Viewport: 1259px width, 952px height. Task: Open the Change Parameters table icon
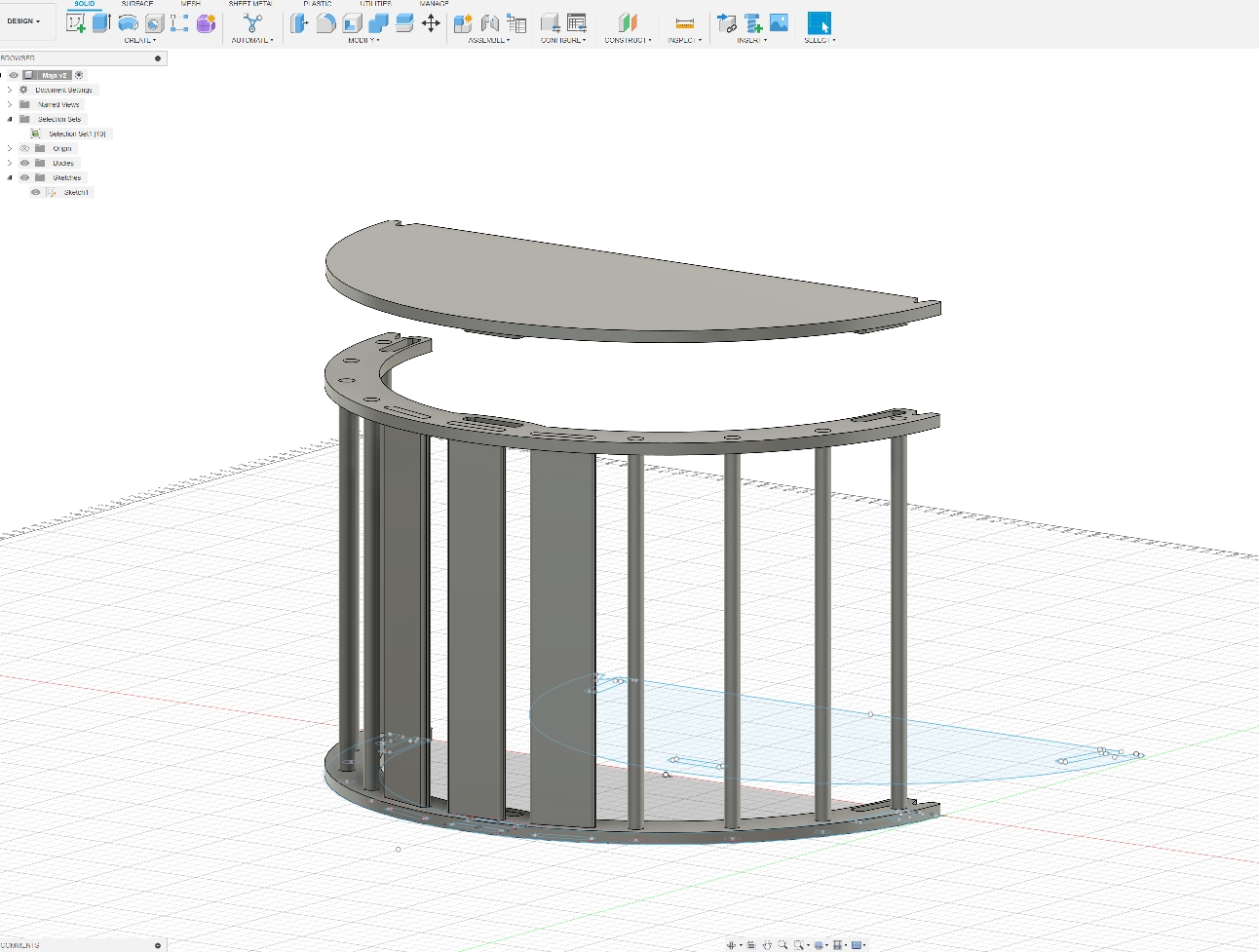tap(577, 22)
